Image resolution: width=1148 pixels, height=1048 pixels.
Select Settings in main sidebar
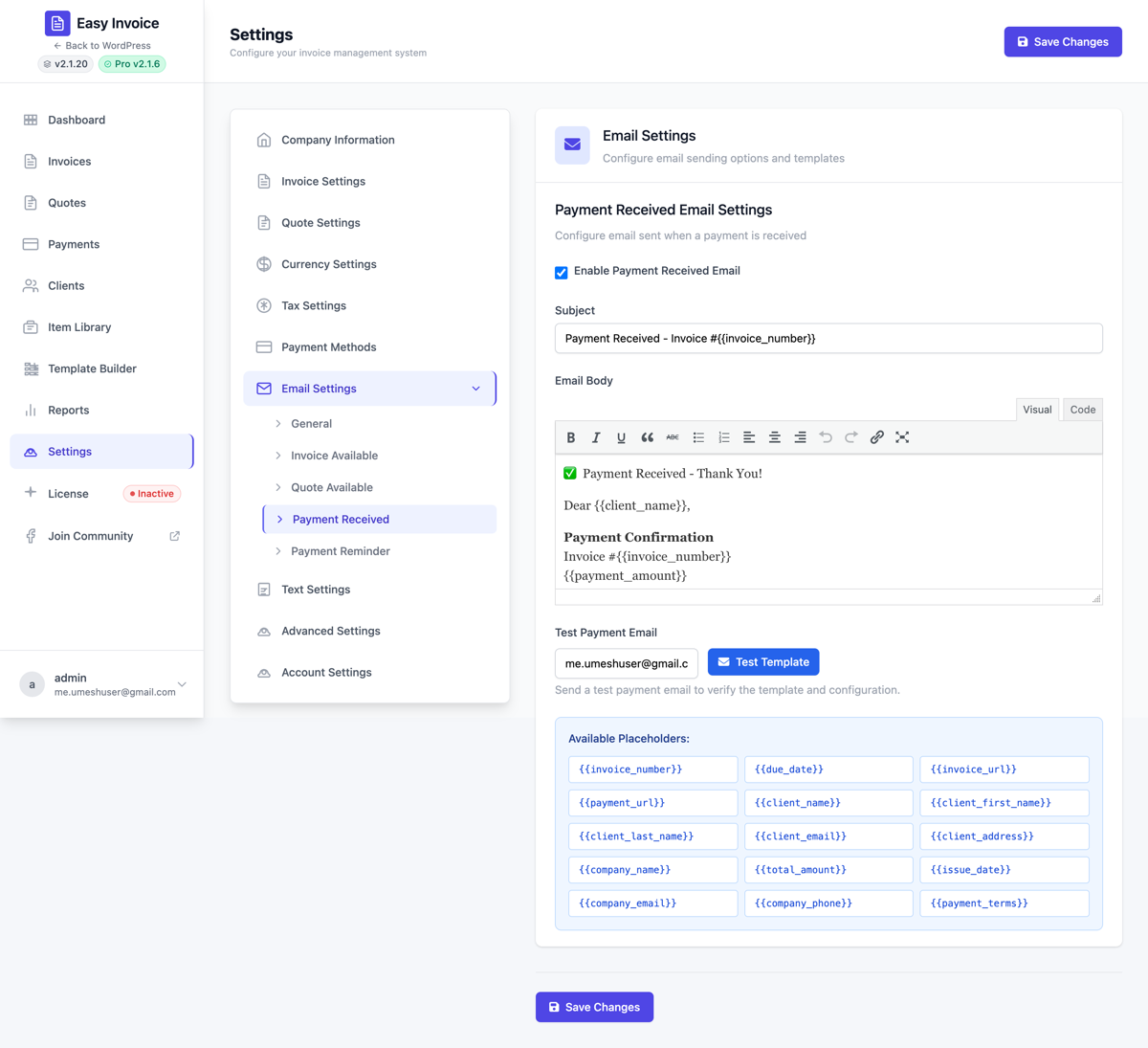101,452
